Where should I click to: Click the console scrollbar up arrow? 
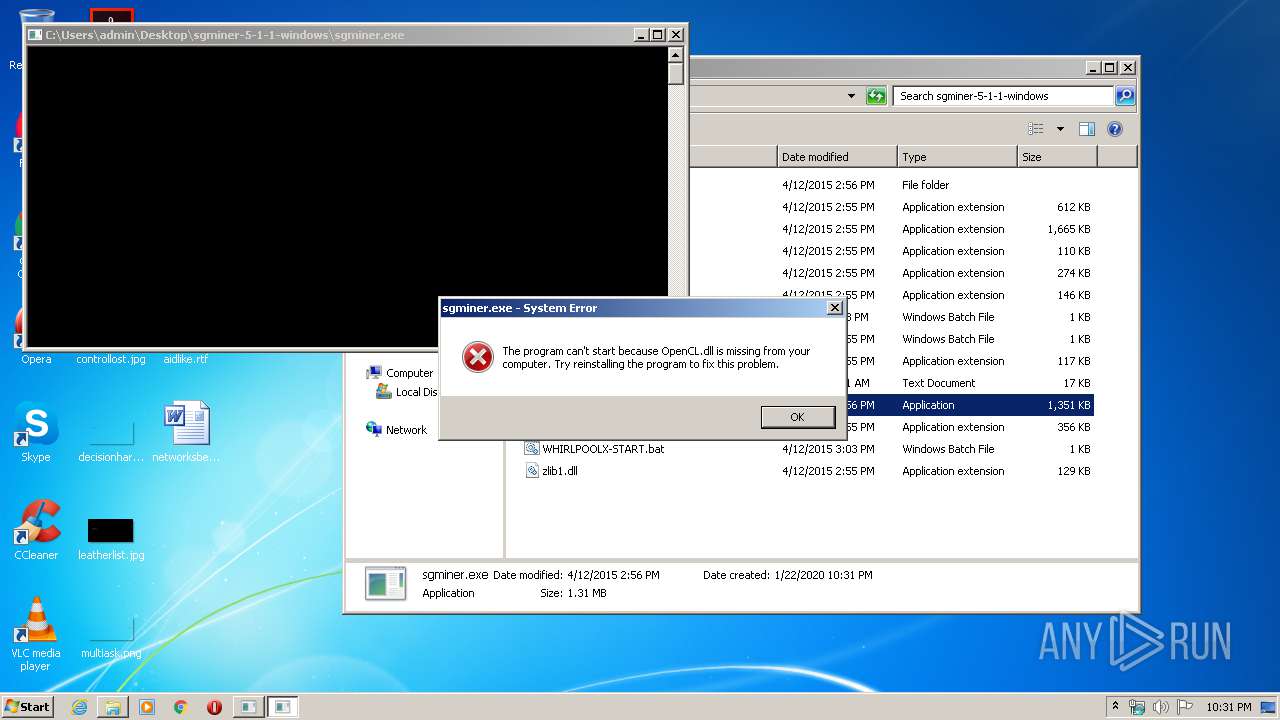tap(676, 54)
